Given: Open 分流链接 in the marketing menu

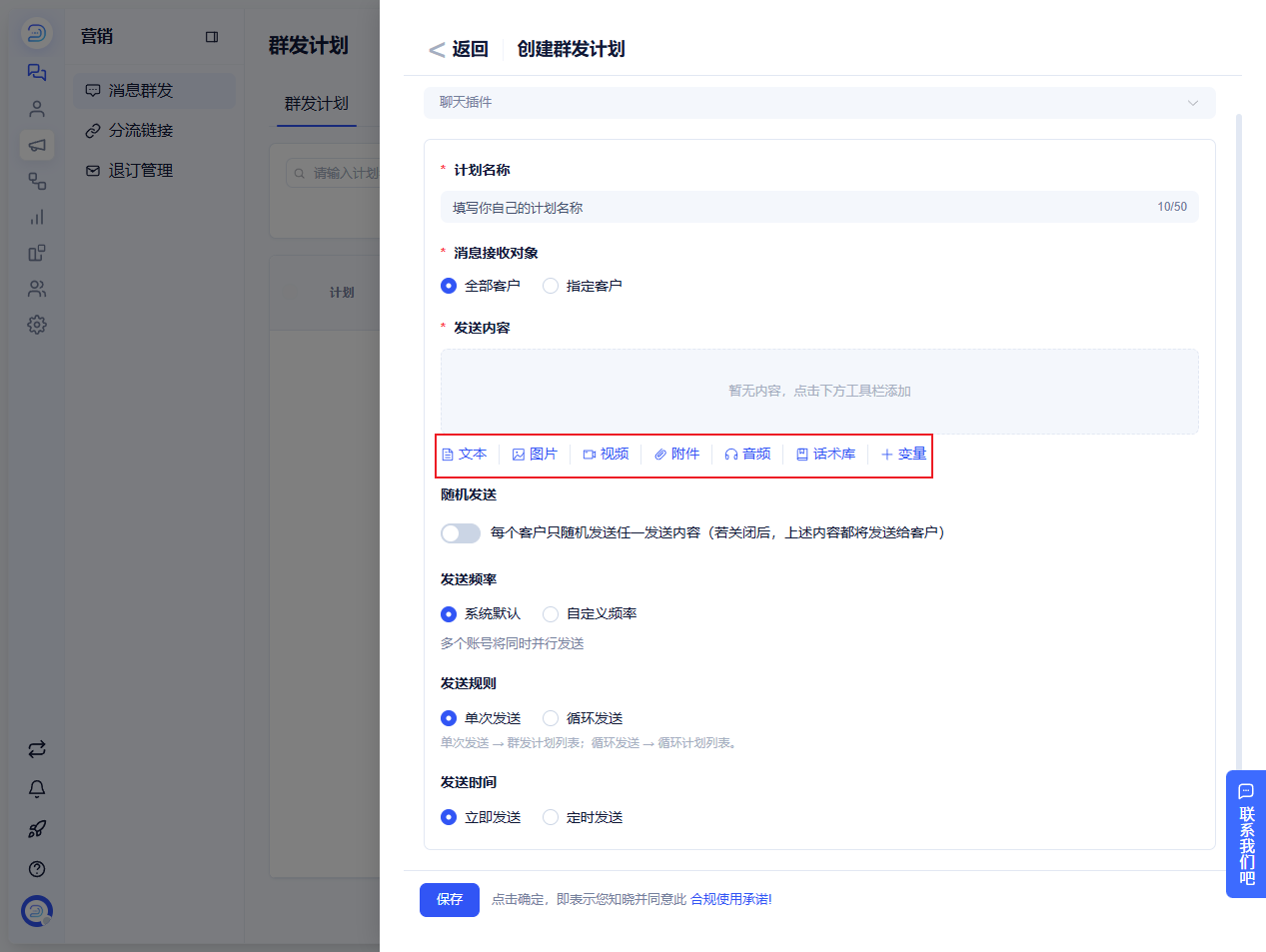Looking at the screenshot, I should (x=155, y=131).
